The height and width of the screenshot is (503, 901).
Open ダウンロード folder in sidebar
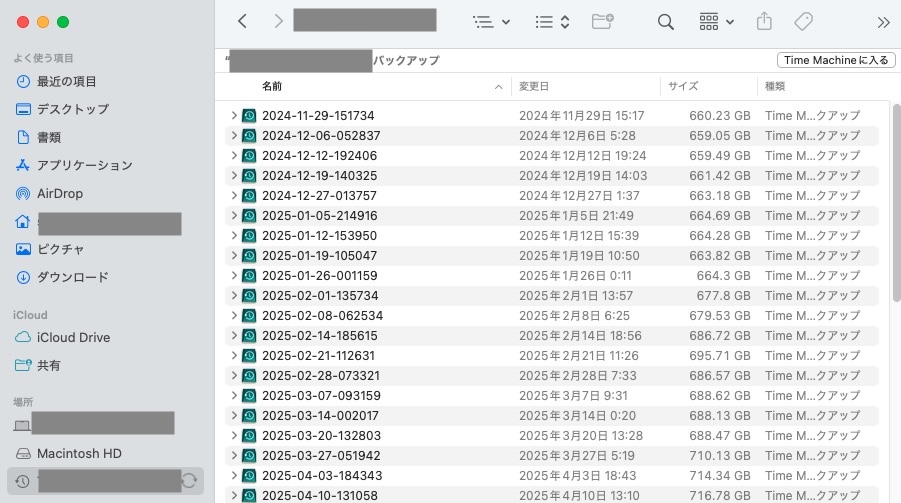(72, 277)
